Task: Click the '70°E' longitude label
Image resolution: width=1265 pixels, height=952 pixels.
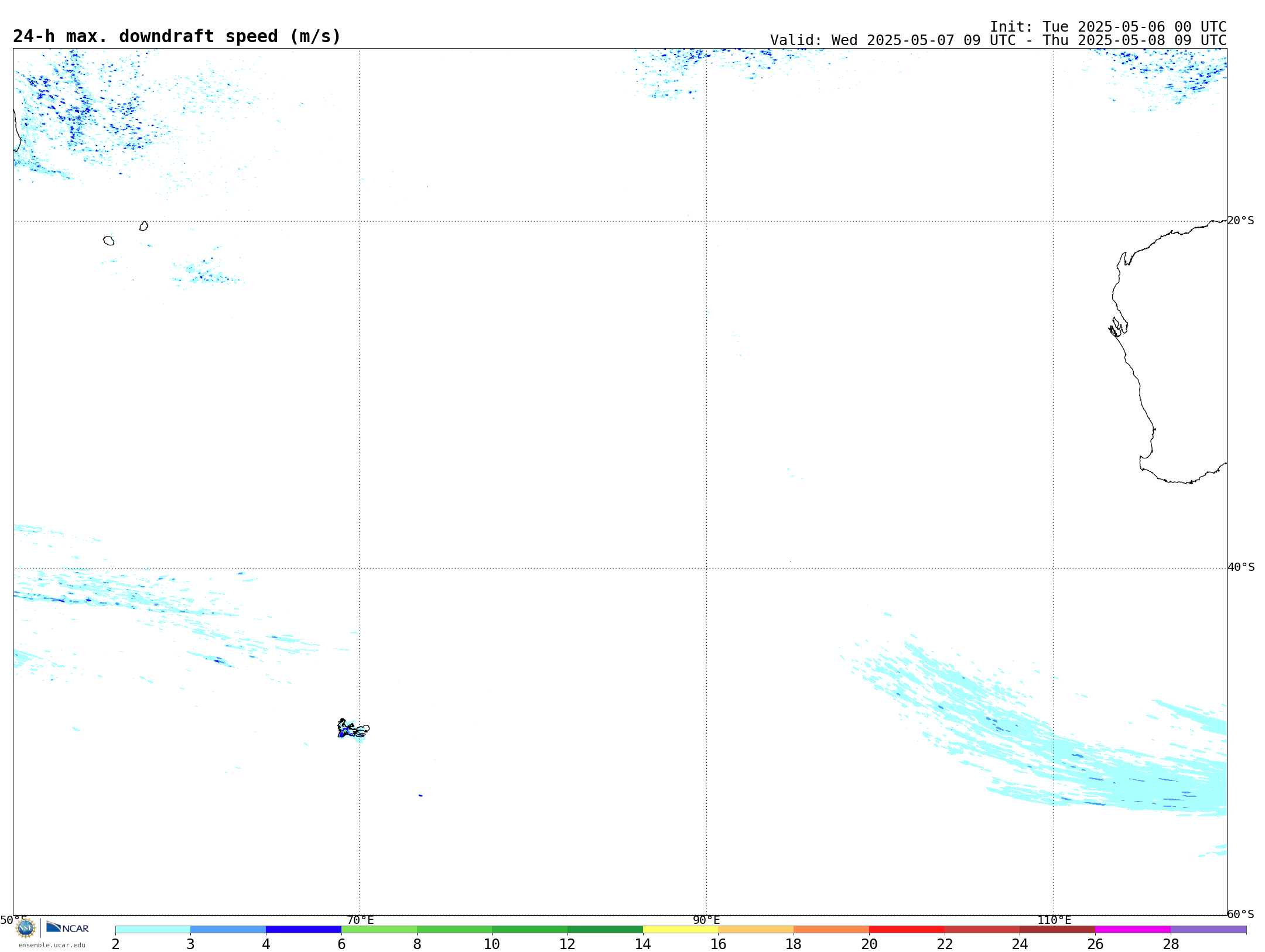Action: pyautogui.click(x=360, y=920)
